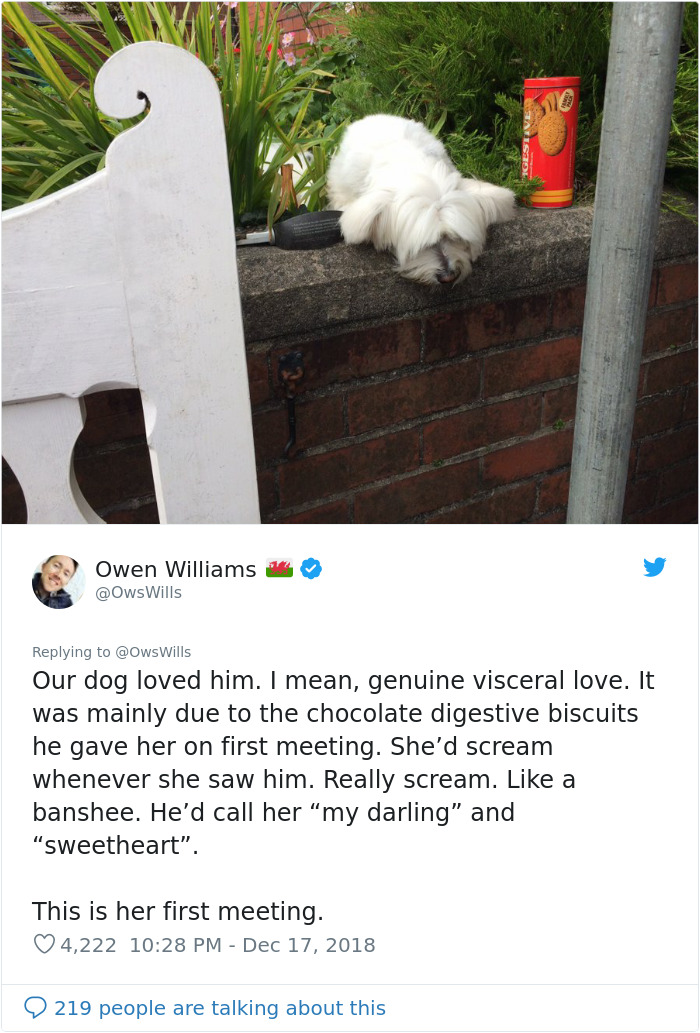Like the tweet with the heart icon
This screenshot has width=700, height=1033.
tap(44, 944)
